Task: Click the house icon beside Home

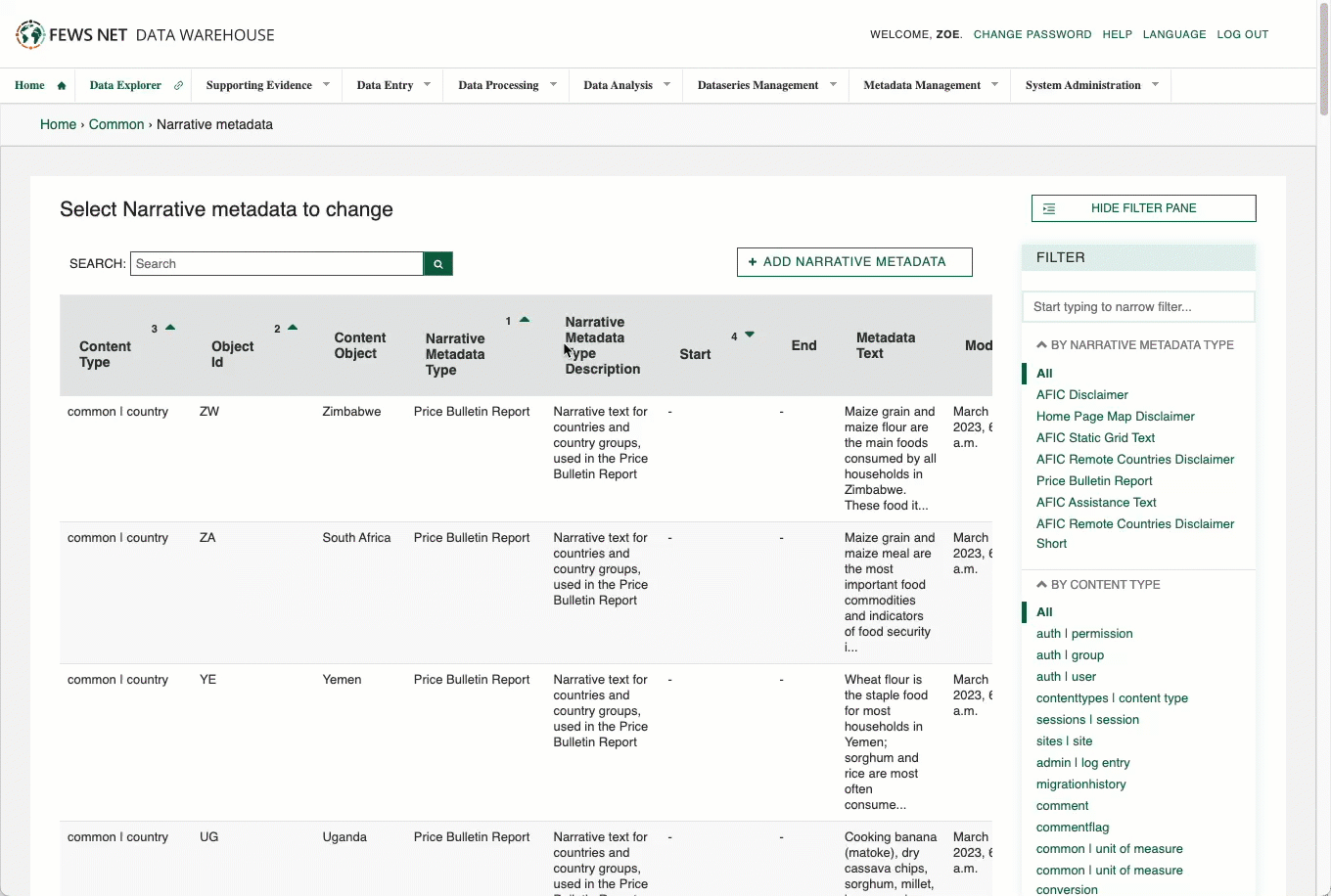Action: [x=59, y=84]
